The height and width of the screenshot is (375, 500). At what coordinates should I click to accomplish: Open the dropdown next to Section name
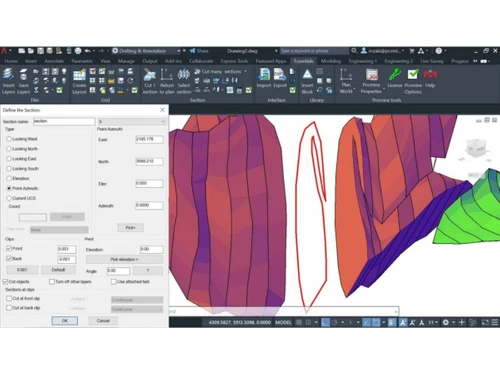[131, 122]
